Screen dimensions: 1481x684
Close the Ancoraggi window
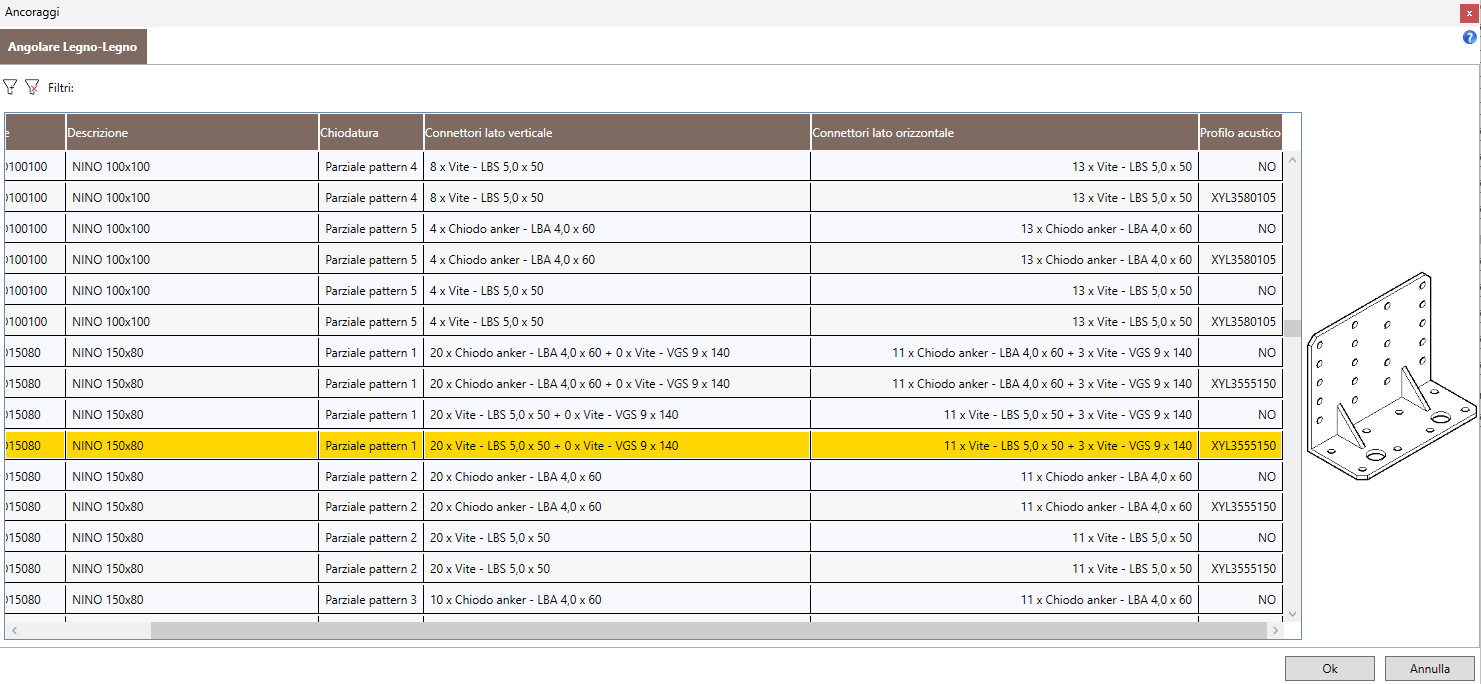pyautogui.click(x=1469, y=13)
